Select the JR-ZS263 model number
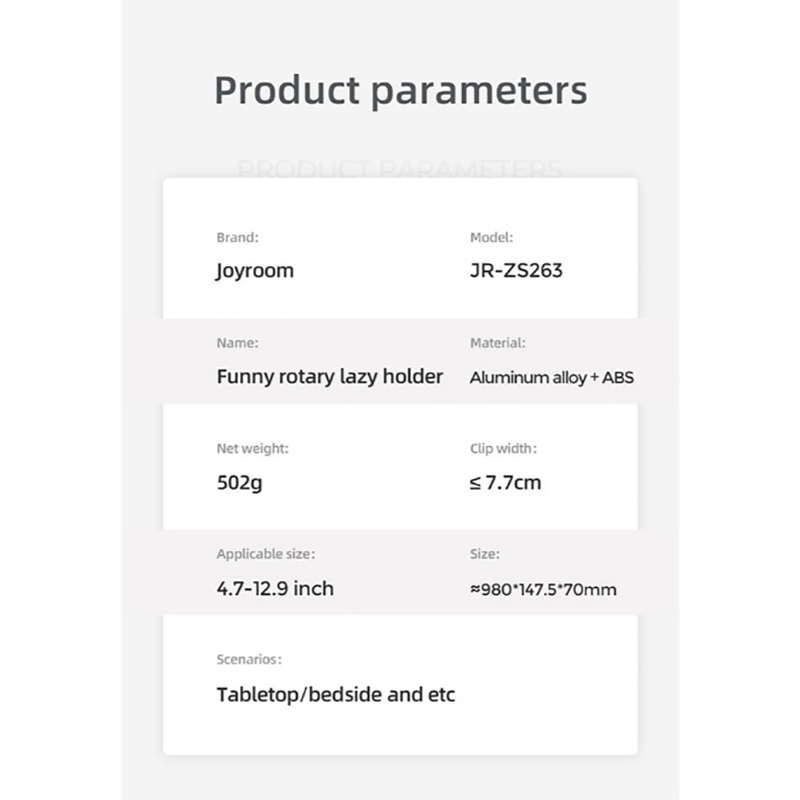800x800 pixels. 516,270
